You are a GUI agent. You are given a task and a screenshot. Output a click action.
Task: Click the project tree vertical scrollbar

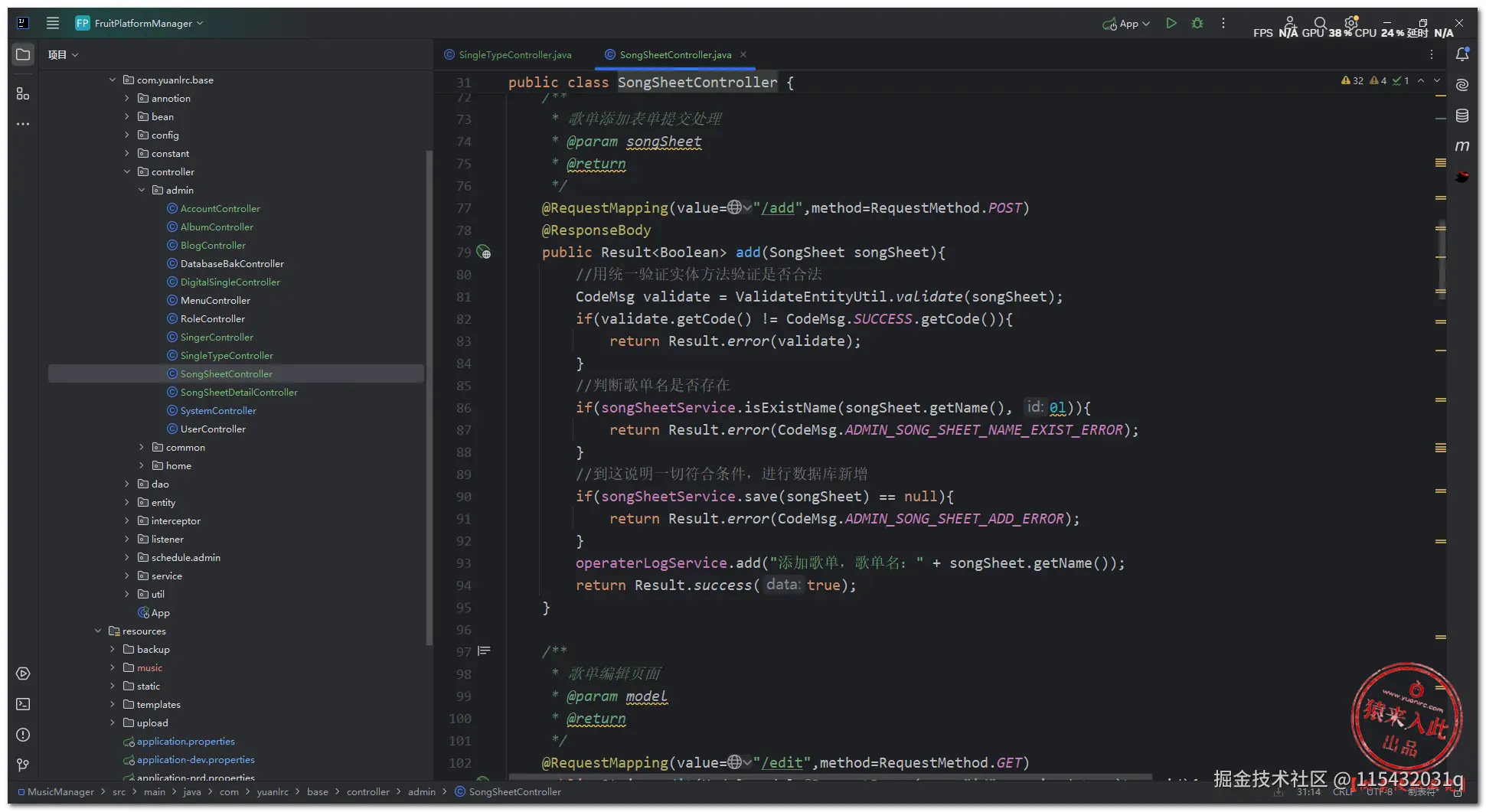click(429, 398)
